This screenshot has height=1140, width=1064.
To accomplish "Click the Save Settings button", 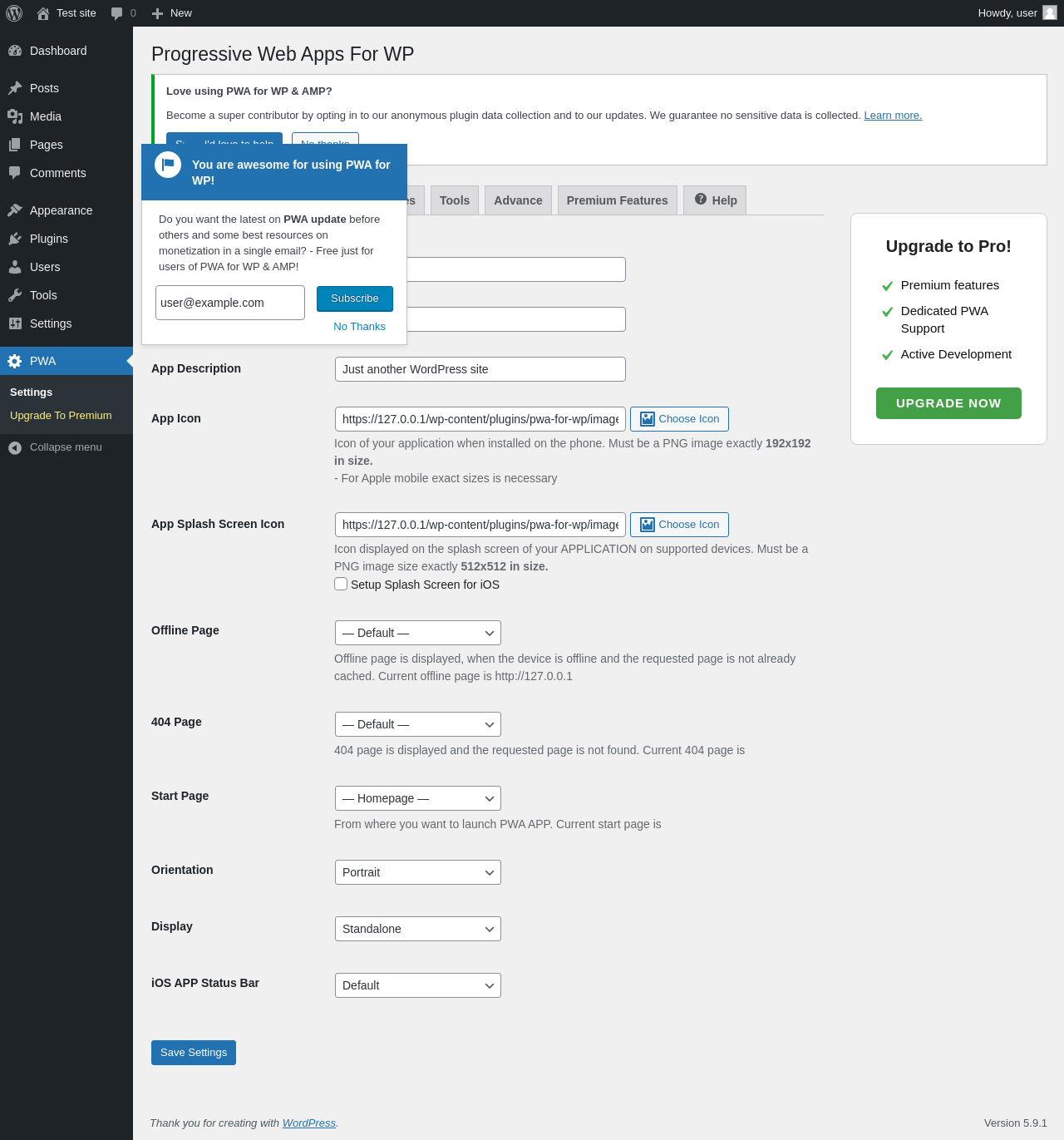I will (x=194, y=1053).
